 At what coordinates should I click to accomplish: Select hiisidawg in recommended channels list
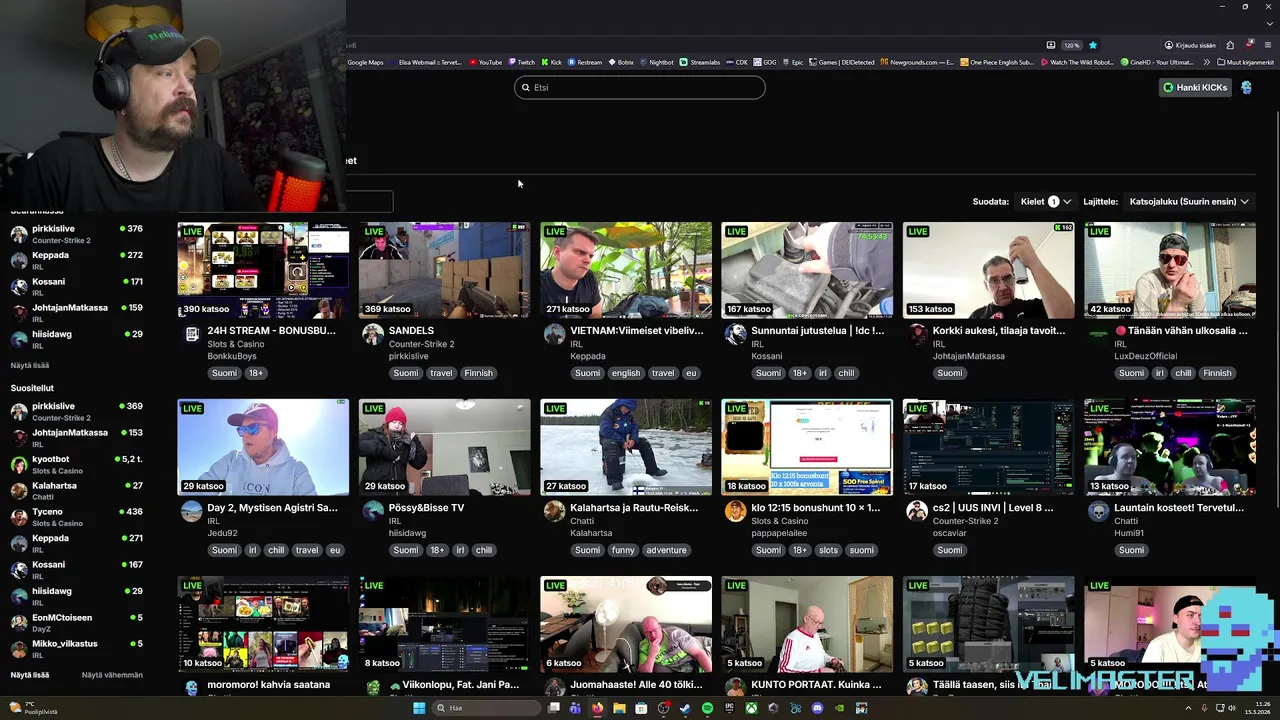click(x=77, y=596)
